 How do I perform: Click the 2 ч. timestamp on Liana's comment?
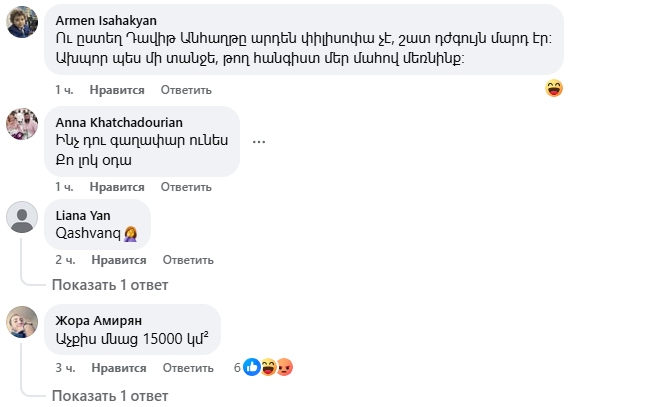65,260
